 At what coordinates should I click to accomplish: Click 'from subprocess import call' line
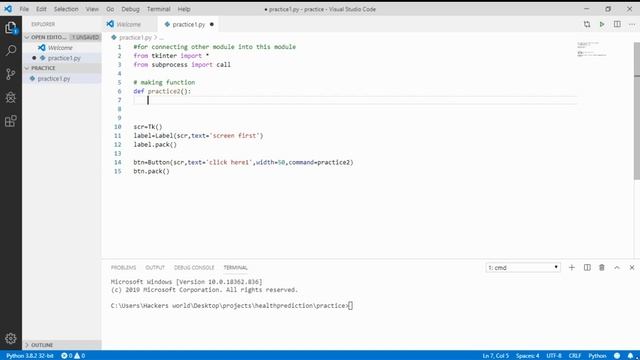[x=182, y=64]
